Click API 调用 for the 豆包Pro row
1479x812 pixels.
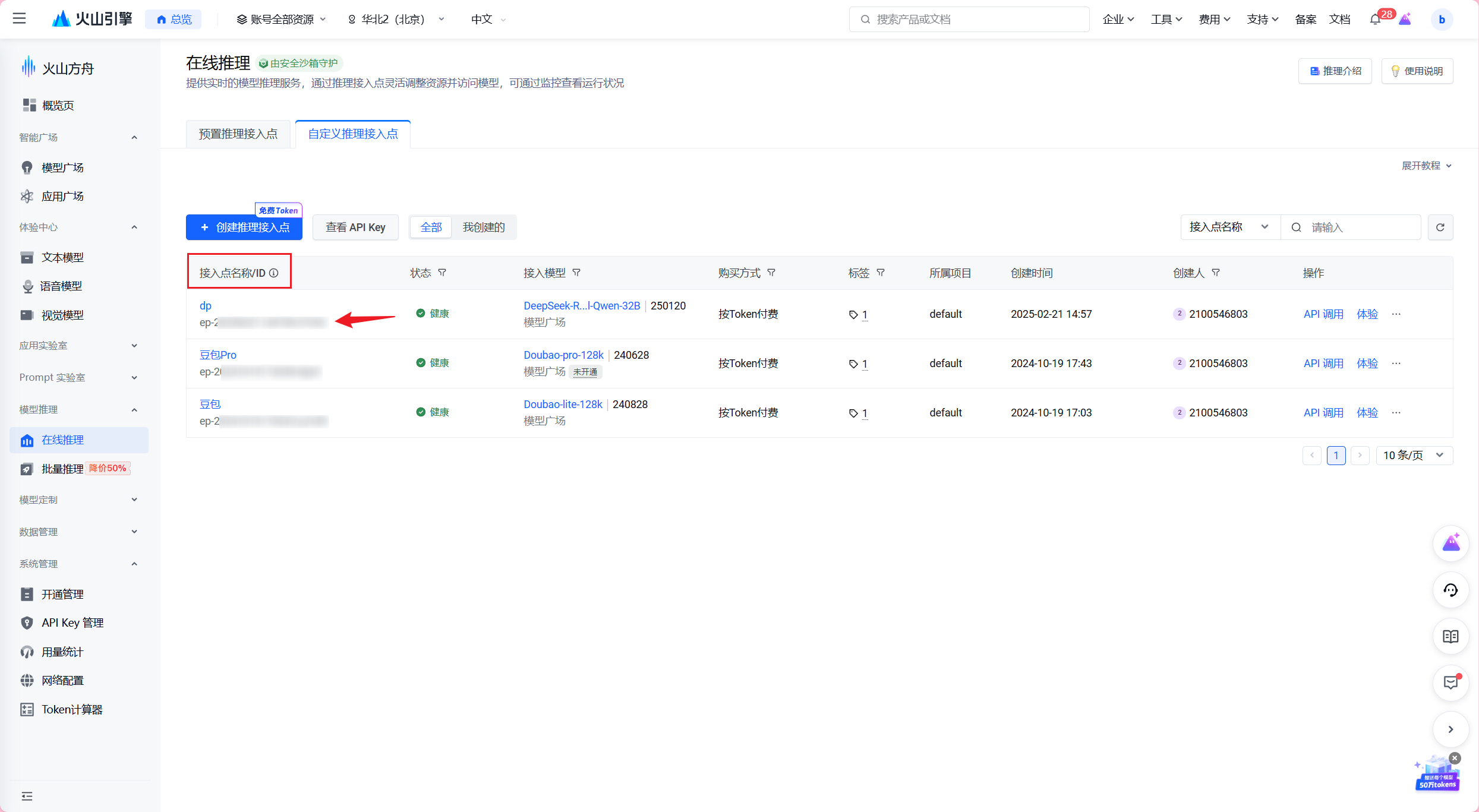(1323, 364)
